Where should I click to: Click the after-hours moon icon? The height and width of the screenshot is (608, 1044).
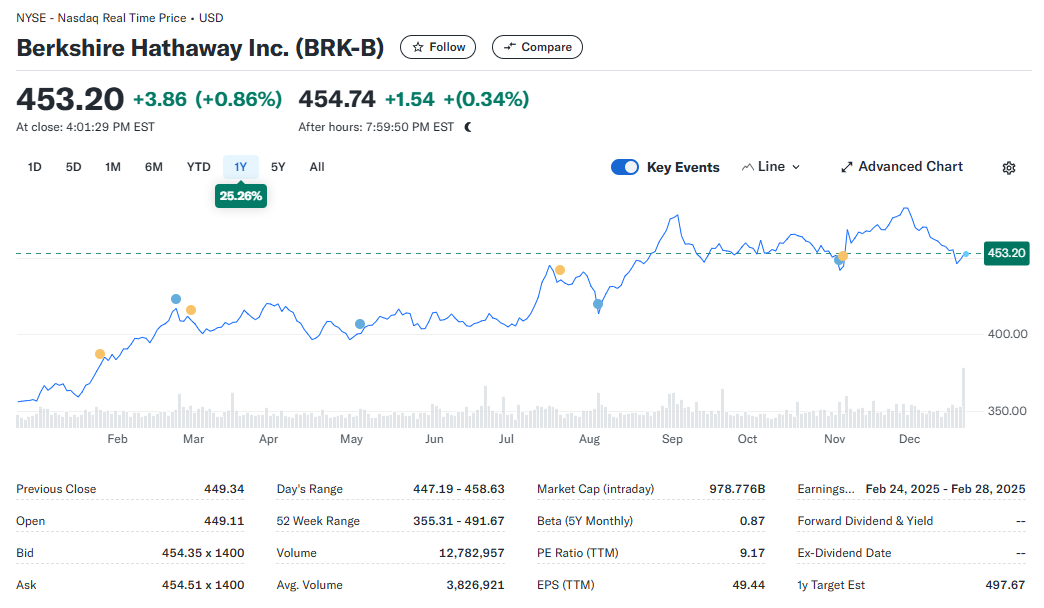[x=468, y=127]
